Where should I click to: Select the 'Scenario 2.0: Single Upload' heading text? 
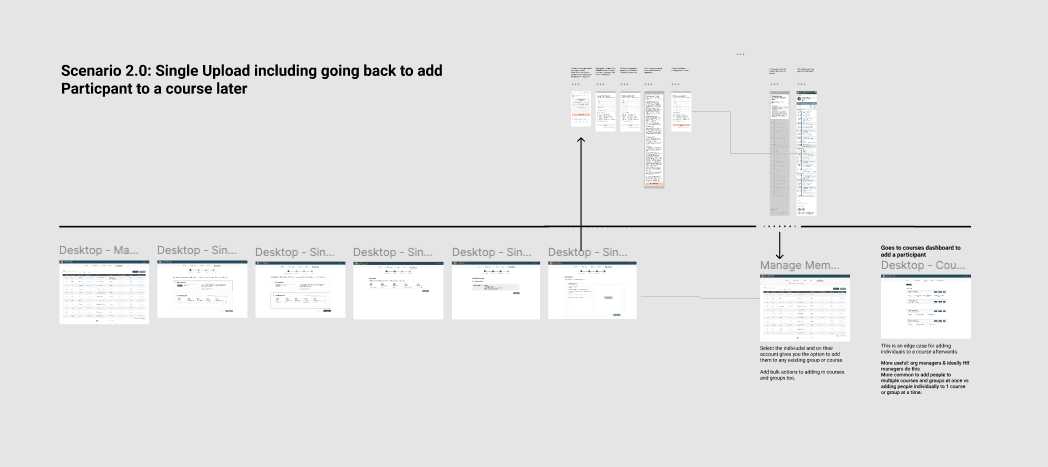pyautogui.click(x=251, y=80)
